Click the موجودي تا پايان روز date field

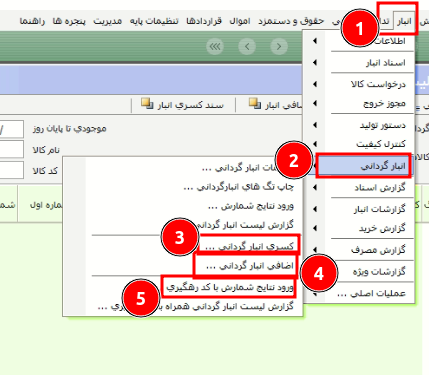pos(11,129)
